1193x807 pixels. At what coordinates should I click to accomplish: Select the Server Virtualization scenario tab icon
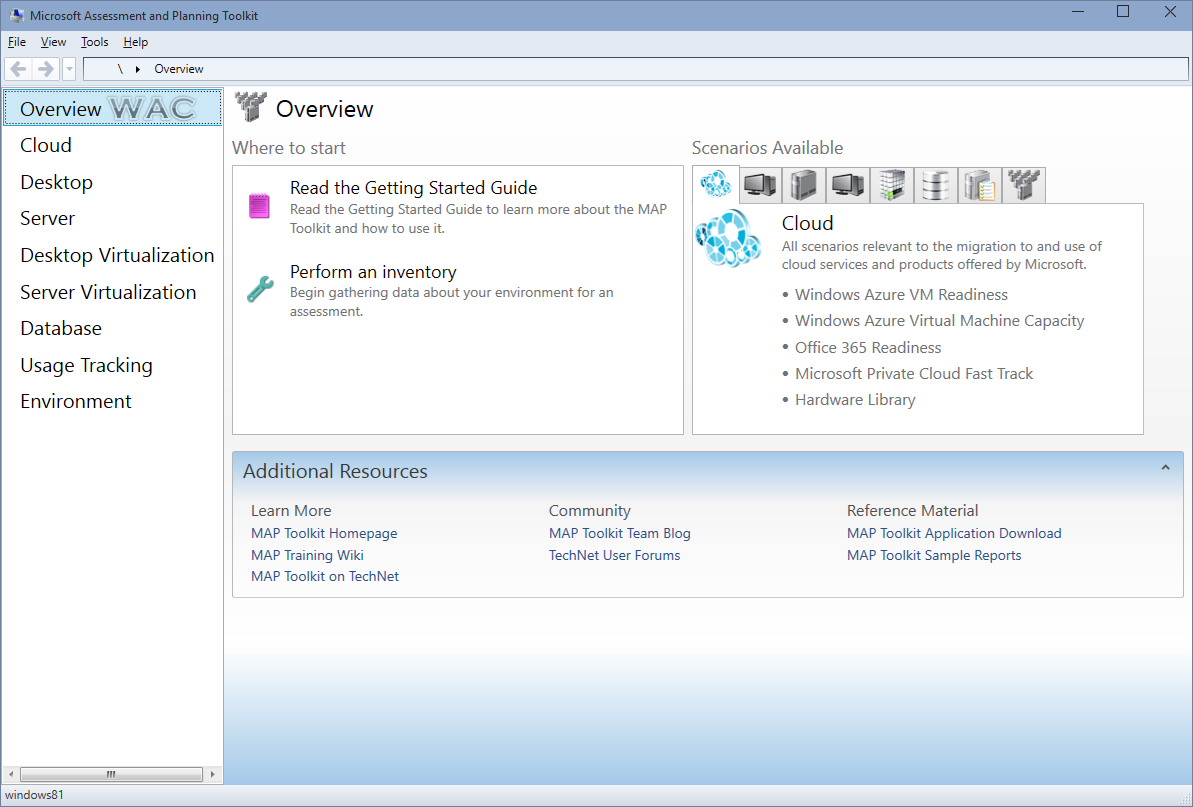tap(892, 185)
